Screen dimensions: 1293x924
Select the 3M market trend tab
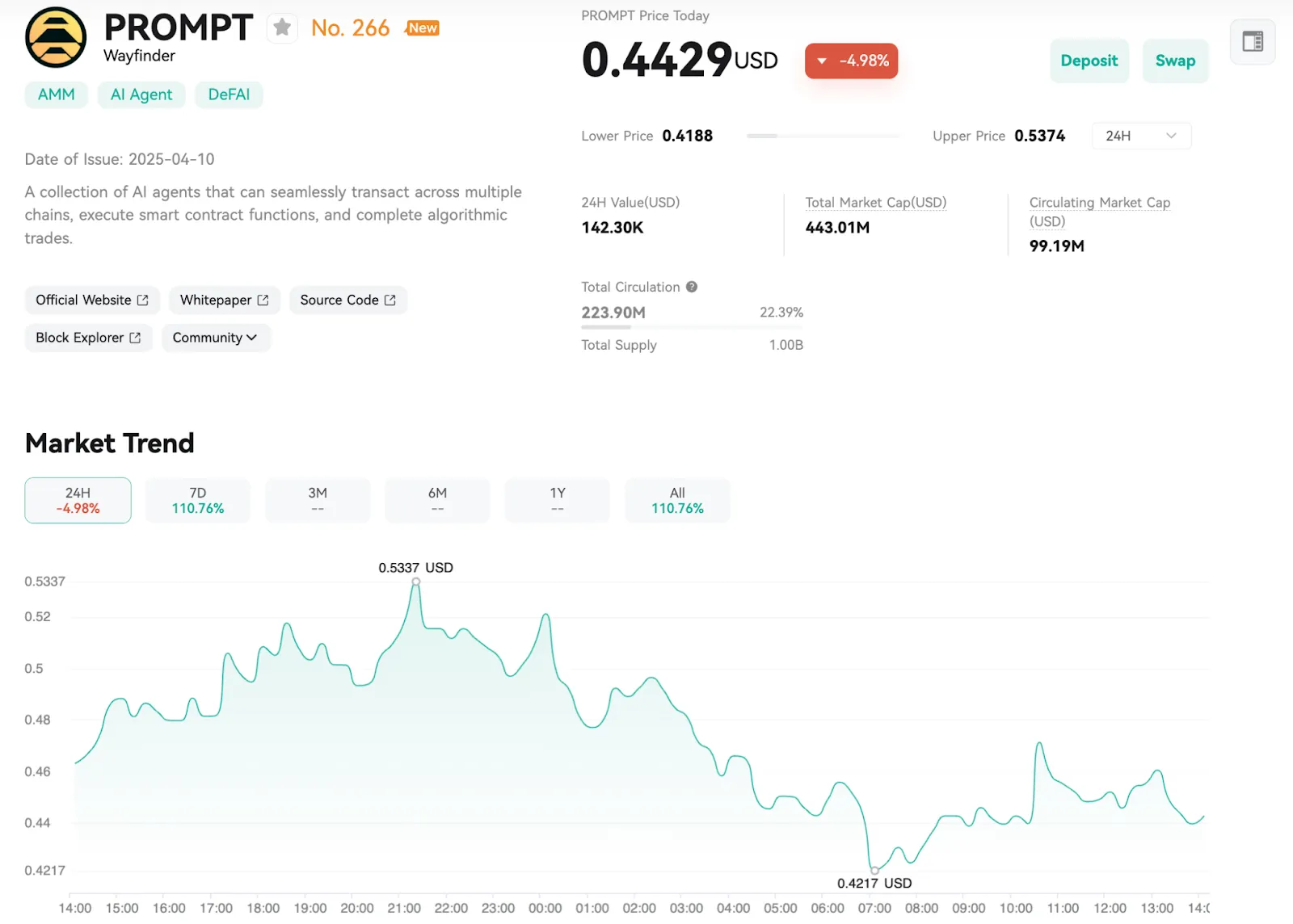[x=318, y=500]
